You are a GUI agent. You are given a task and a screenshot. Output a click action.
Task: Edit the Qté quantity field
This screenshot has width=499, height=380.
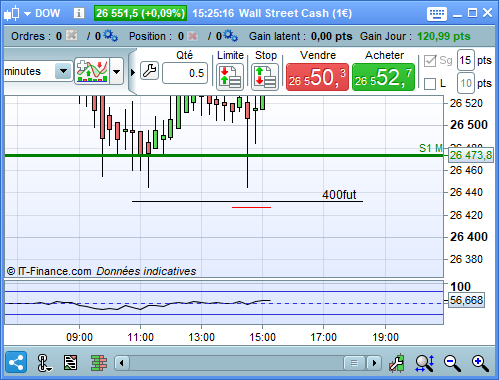[185, 73]
